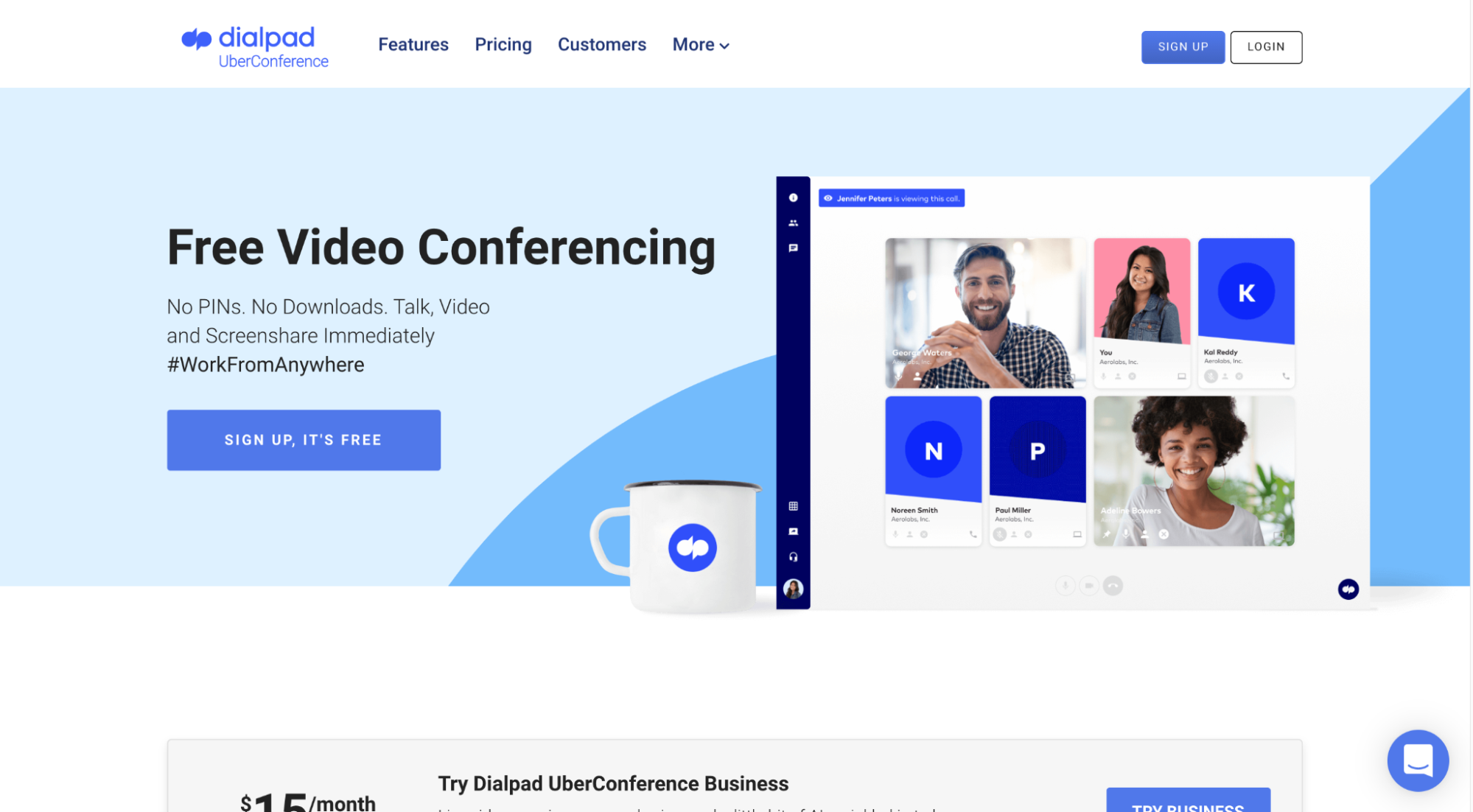Screen dimensions: 1473x812
Task: Click the headset icon in call sidebar
Action: pyautogui.click(x=793, y=557)
